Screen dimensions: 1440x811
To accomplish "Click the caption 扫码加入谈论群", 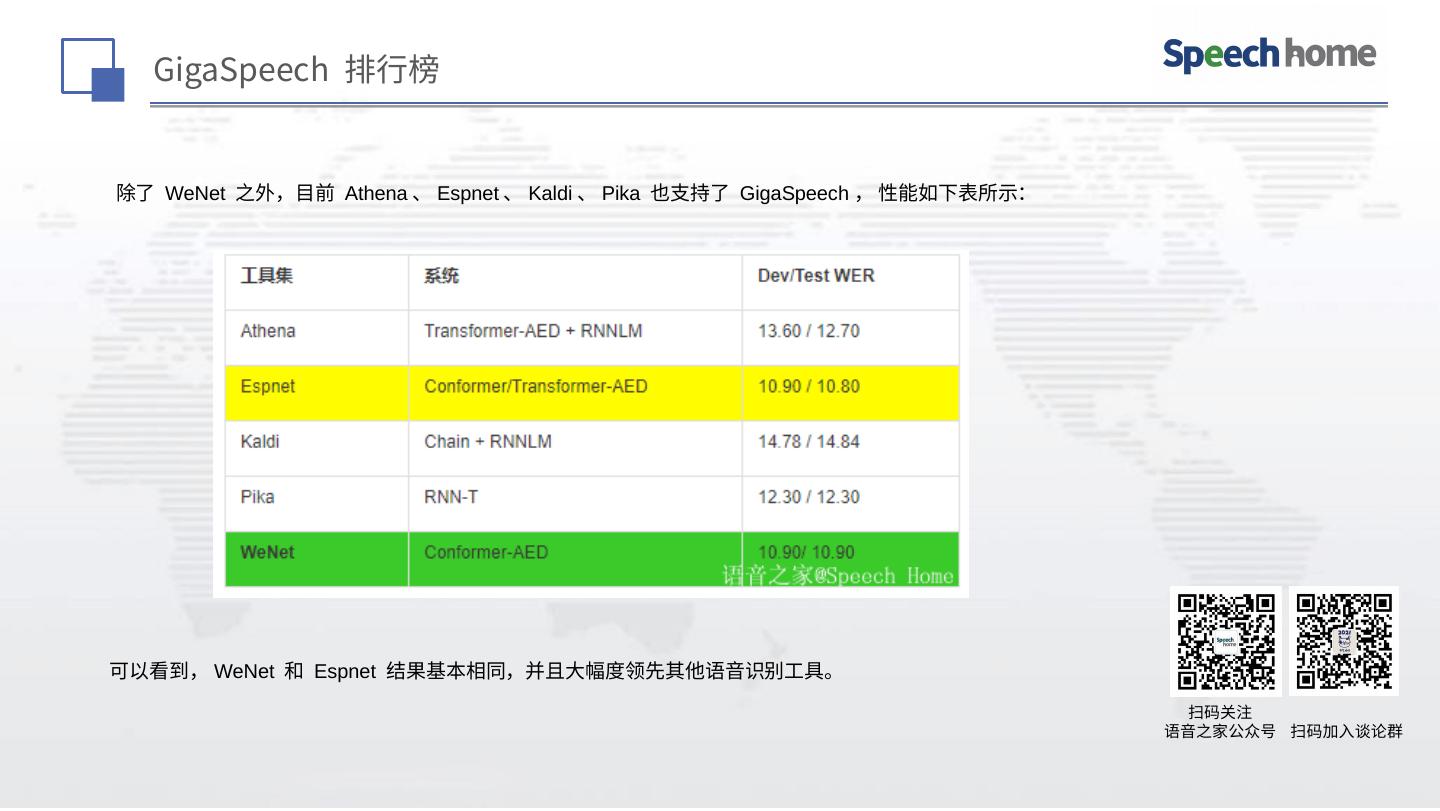I will point(1346,732).
